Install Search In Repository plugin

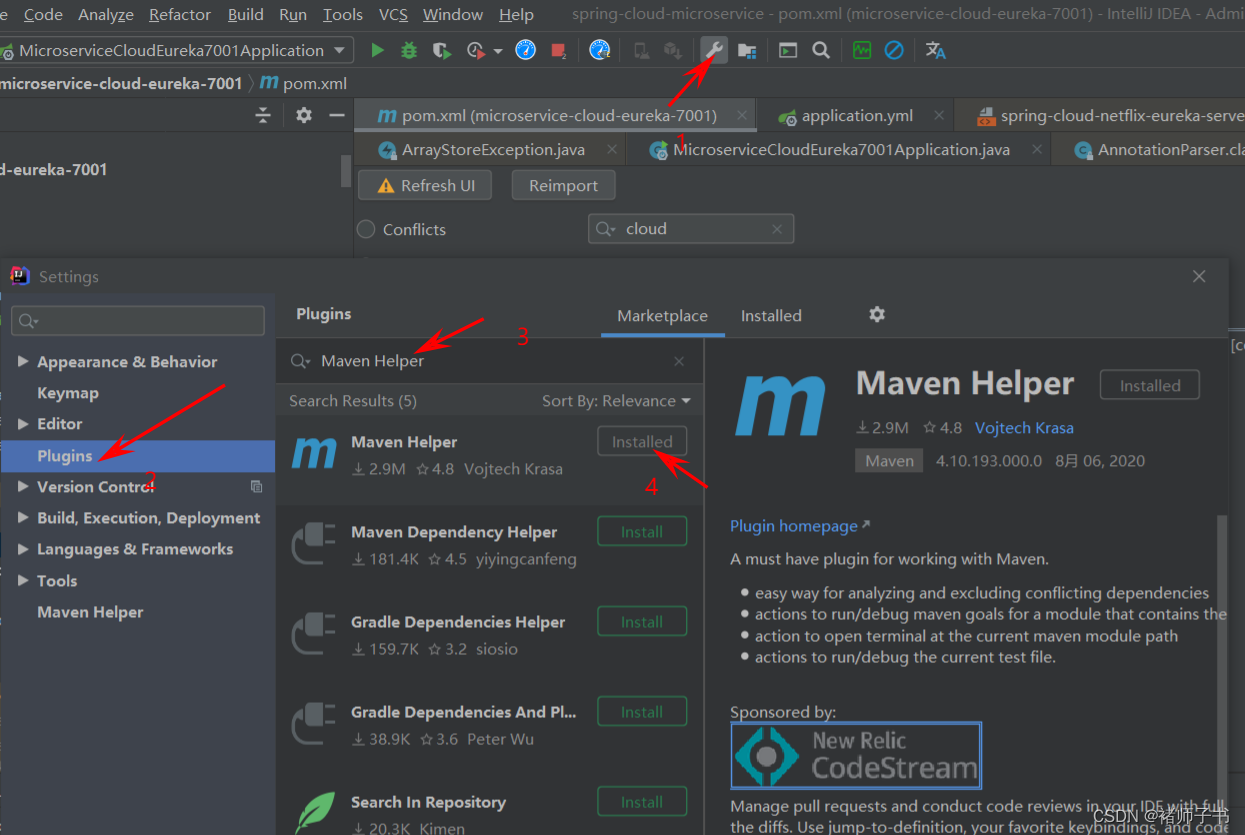(642, 802)
